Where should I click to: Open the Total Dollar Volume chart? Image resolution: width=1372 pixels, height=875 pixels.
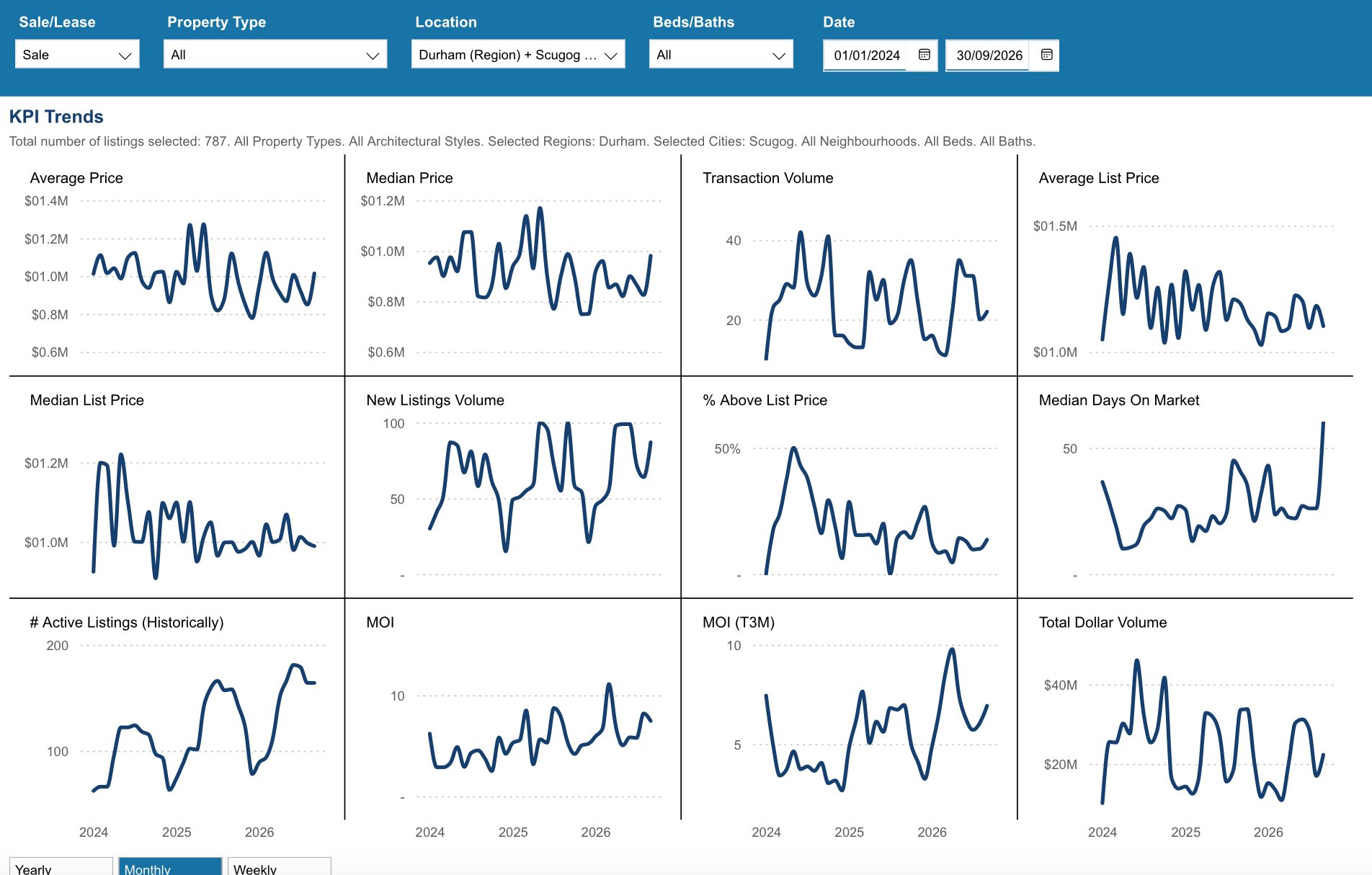(x=1185, y=710)
